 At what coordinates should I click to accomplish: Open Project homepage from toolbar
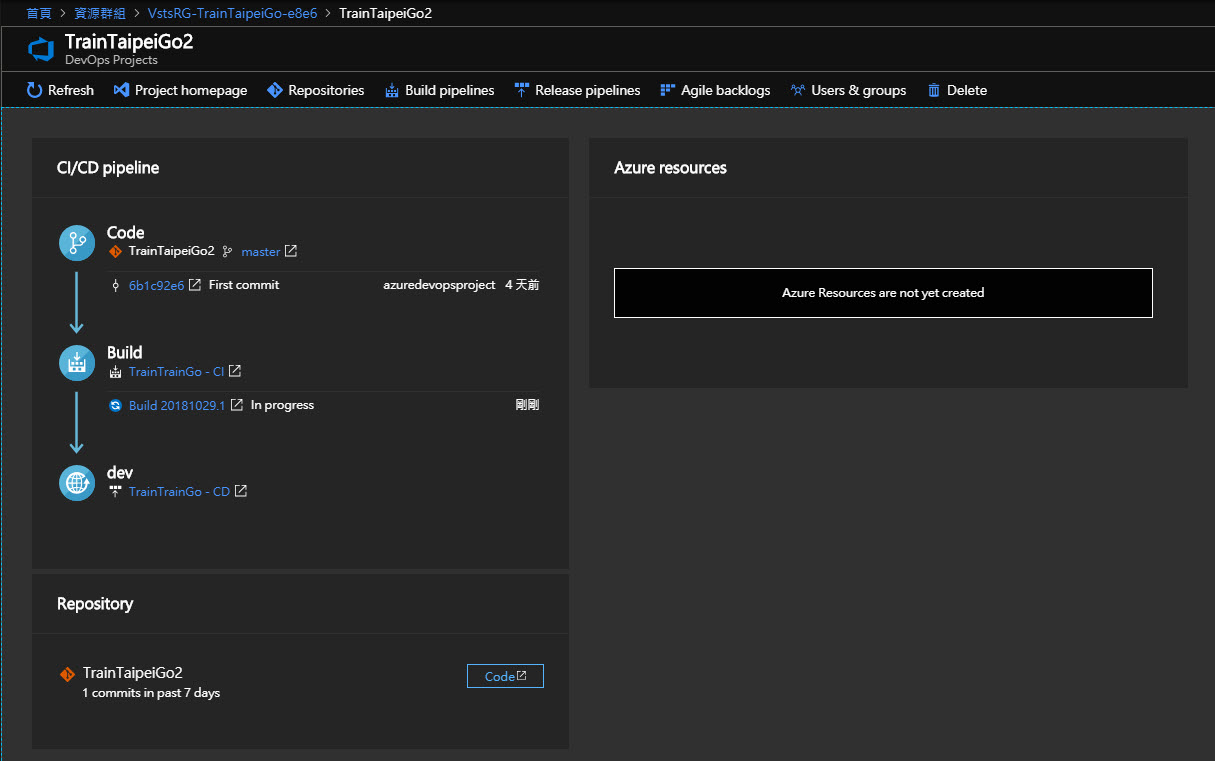180,90
